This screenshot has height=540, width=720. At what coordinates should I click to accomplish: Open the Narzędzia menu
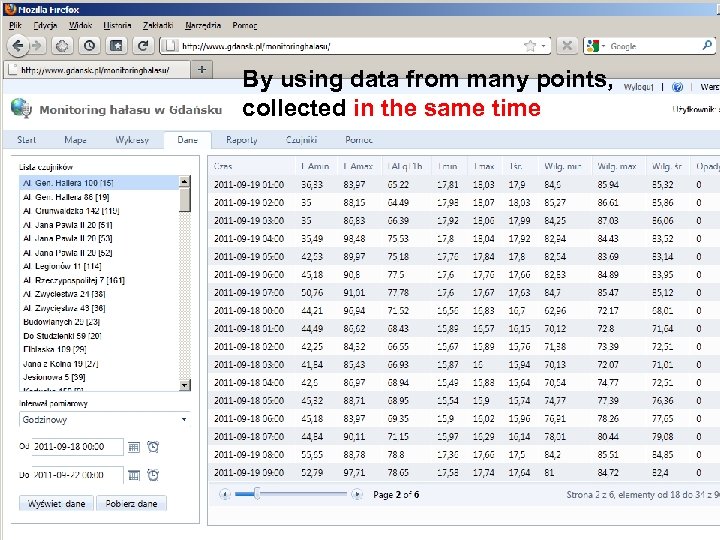[x=203, y=25]
